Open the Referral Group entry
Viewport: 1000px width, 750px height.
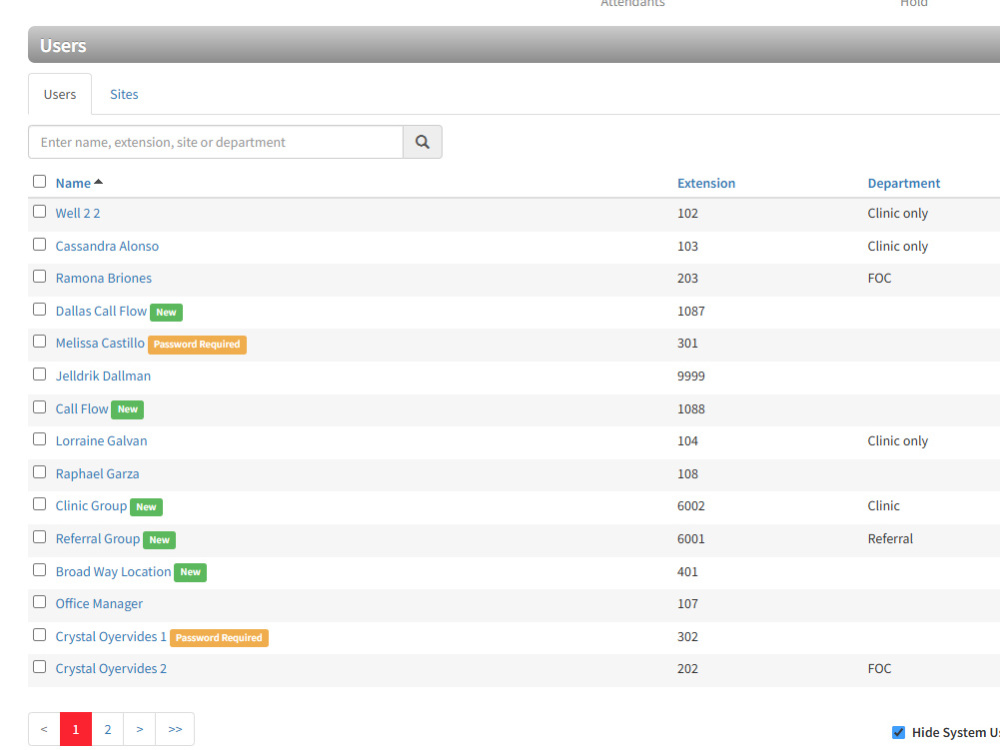[x=98, y=539]
